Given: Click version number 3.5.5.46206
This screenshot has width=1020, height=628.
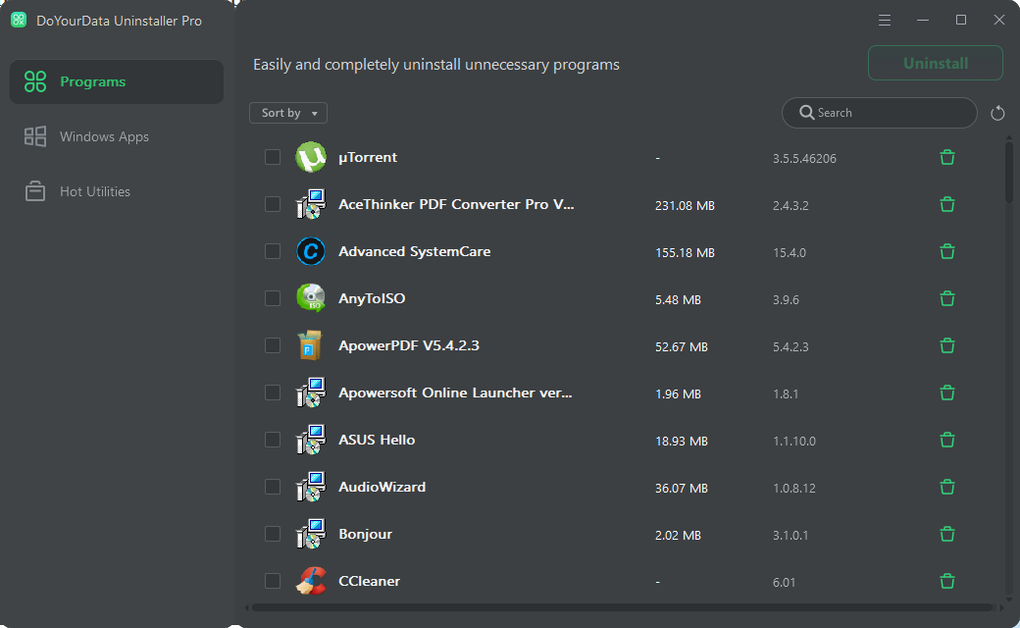Looking at the screenshot, I should point(805,159).
